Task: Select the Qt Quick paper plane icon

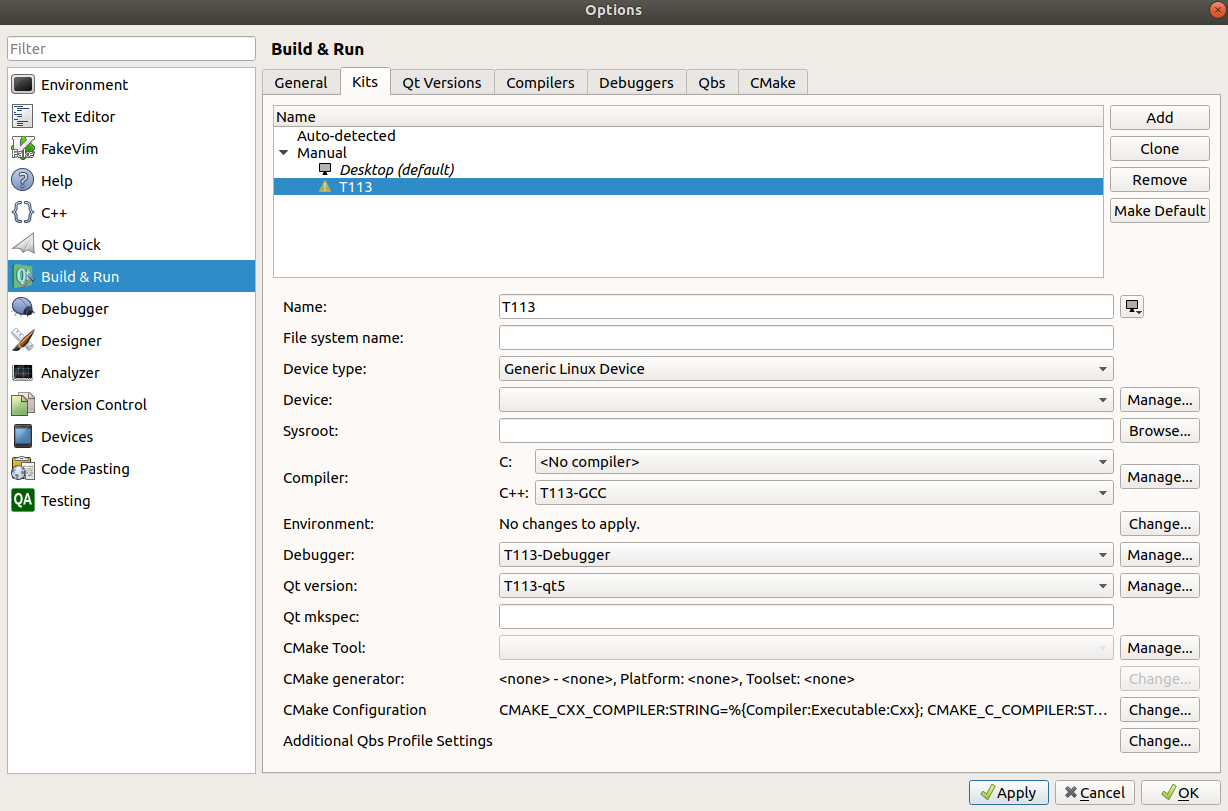Action: [x=23, y=245]
